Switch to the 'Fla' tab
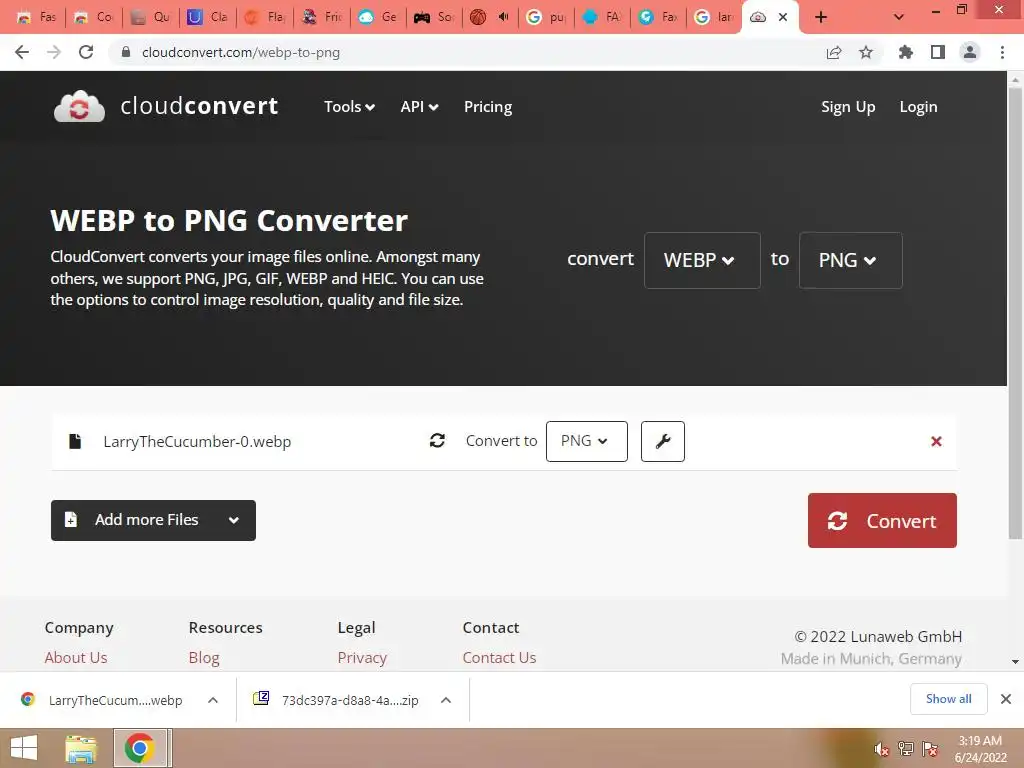The height and width of the screenshot is (768, 1024). pos(264,17)
